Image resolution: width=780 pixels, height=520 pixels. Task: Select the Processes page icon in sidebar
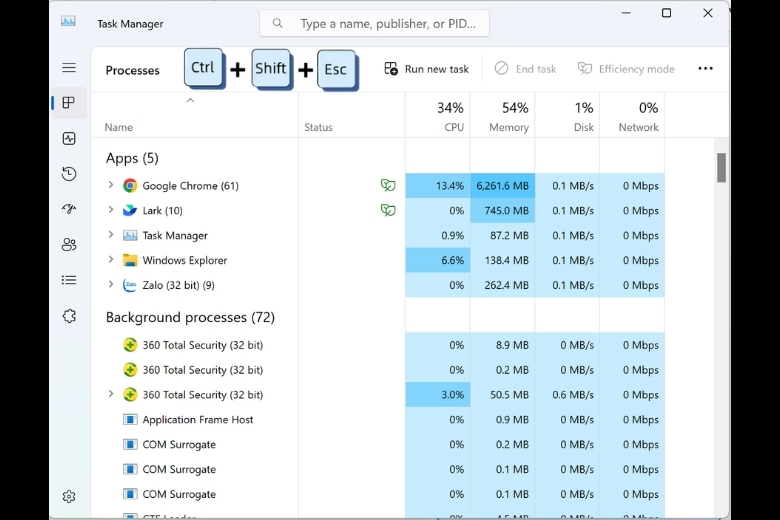click(69, 103)
